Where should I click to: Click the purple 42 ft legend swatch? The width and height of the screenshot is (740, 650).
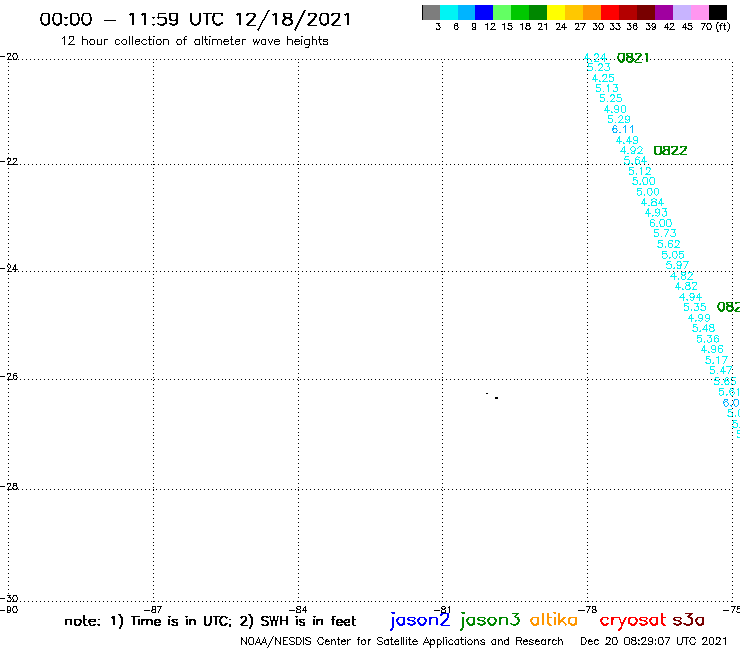[664, 12]
